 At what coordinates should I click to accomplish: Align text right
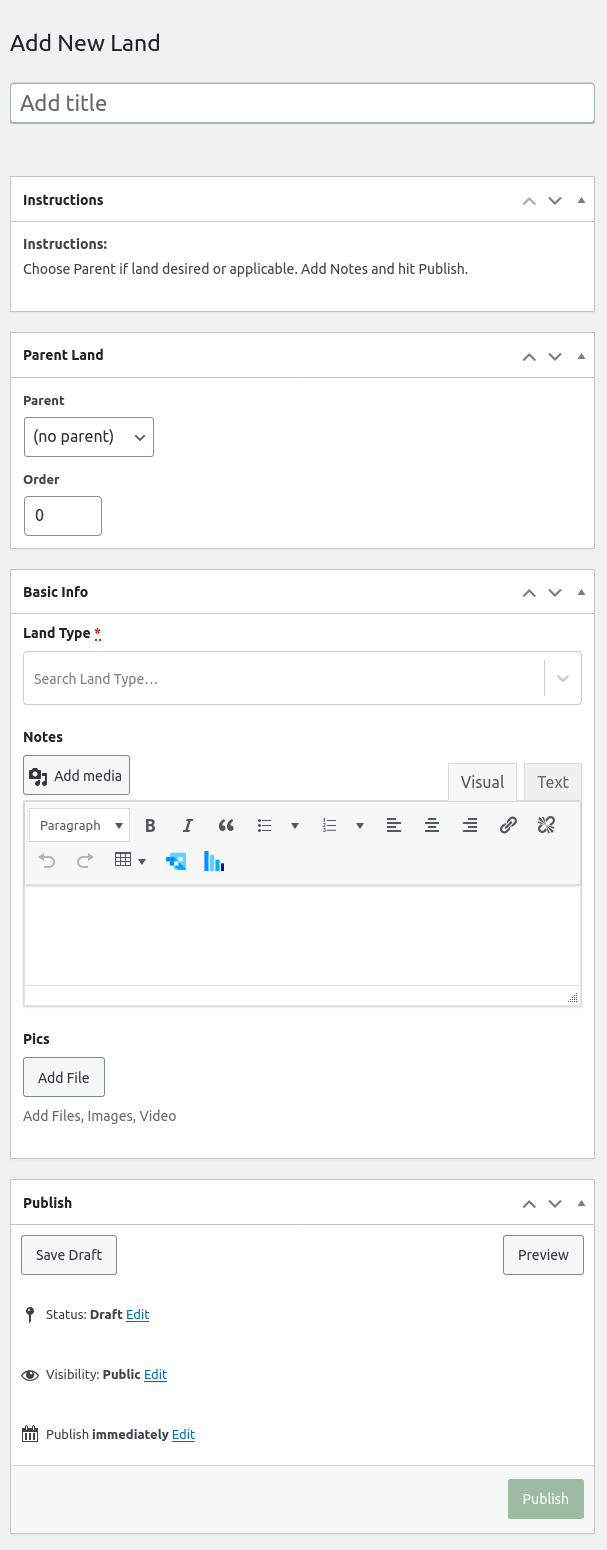click(470, 825)
